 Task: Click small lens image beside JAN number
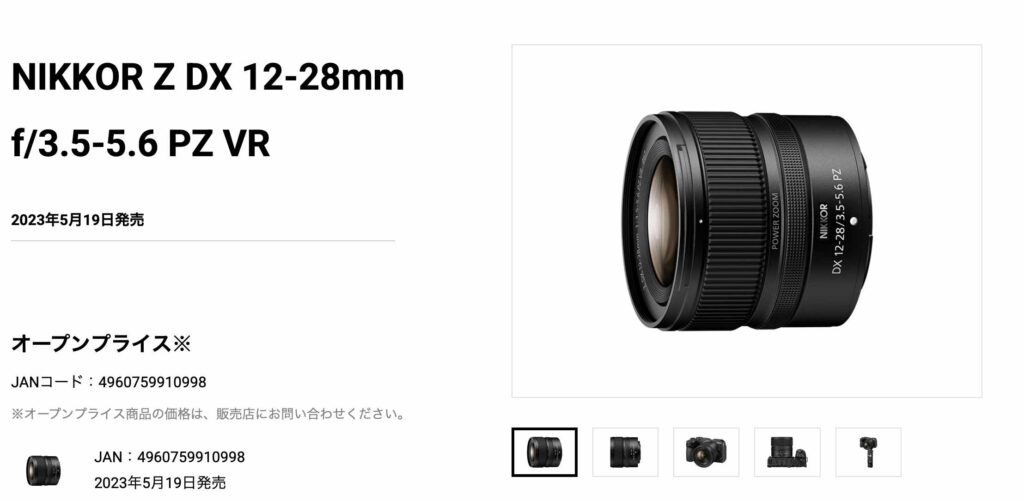point(43,470)
